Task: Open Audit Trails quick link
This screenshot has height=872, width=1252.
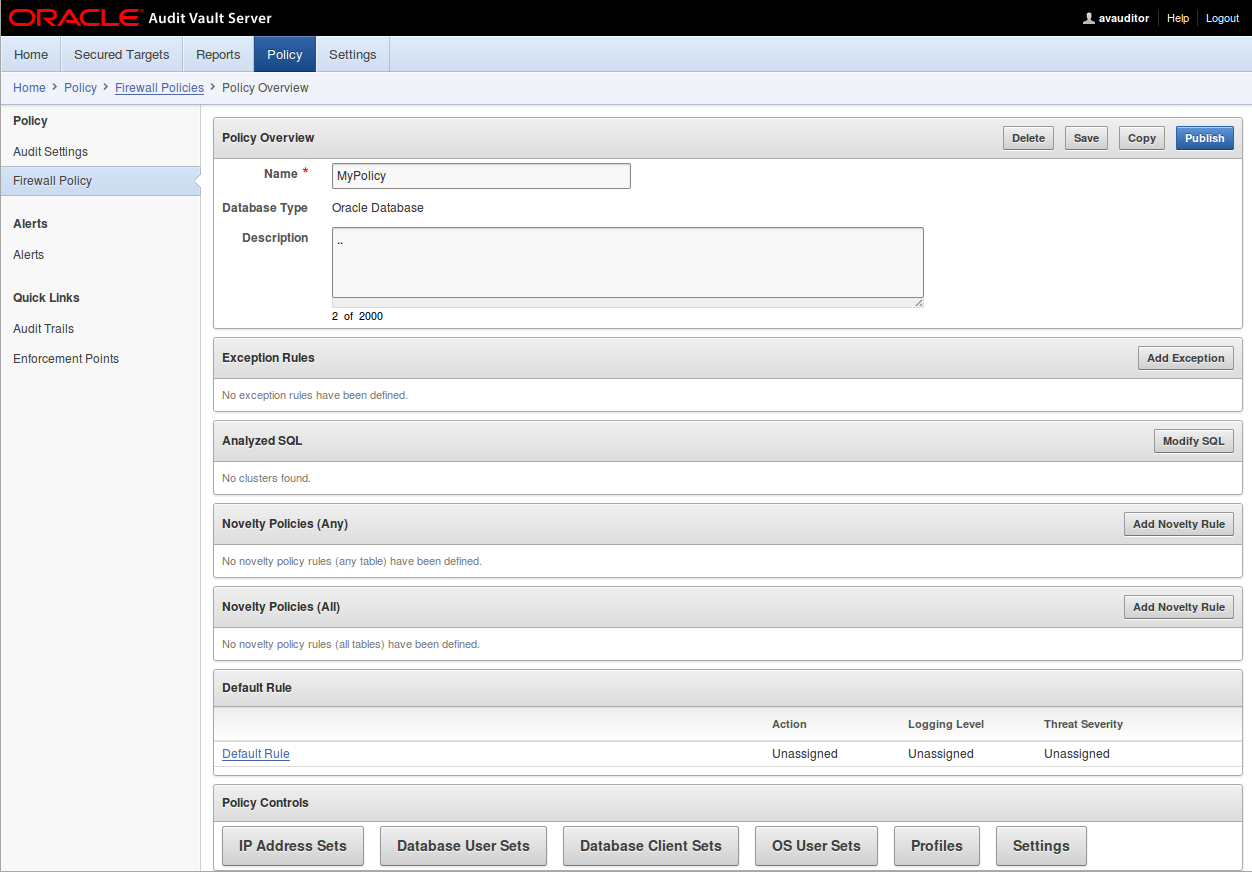Action: pyautogui.click(x=43, y=329)
